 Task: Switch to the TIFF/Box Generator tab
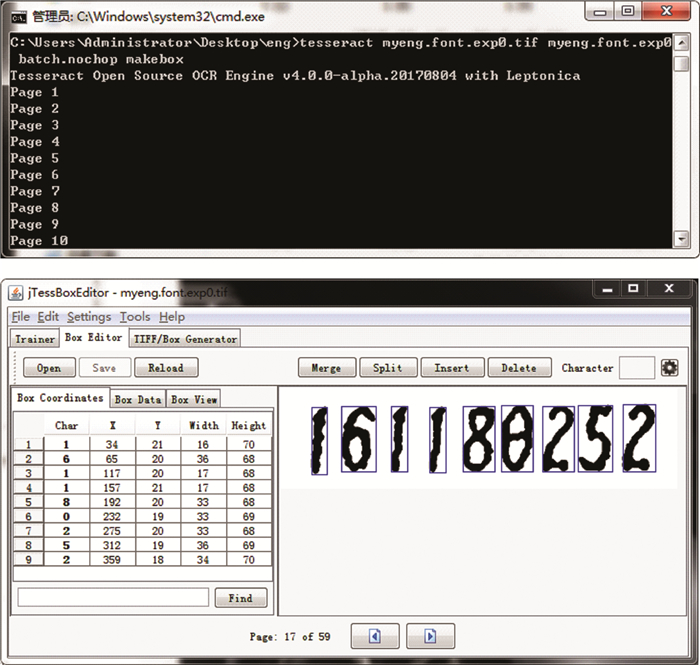184,339
